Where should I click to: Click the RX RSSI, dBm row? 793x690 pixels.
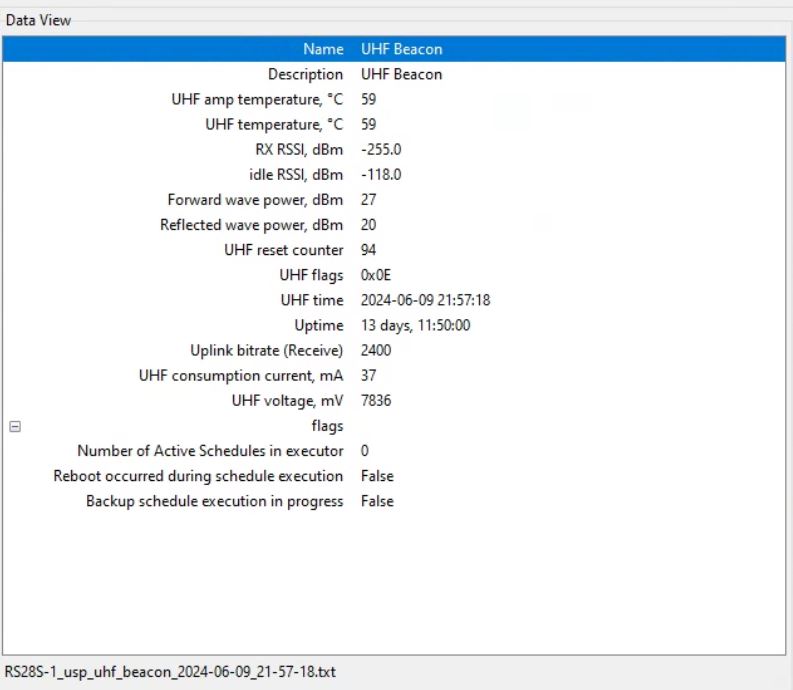pos(299,149)
